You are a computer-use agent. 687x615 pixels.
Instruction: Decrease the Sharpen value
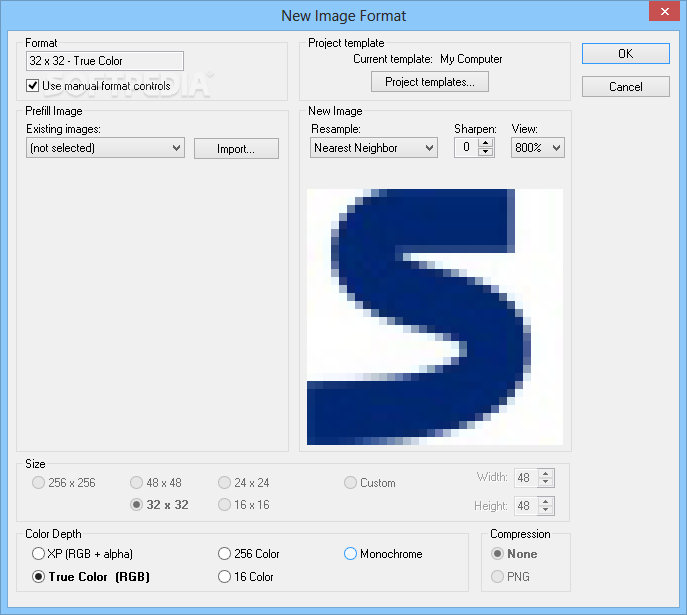click(485, 152)
